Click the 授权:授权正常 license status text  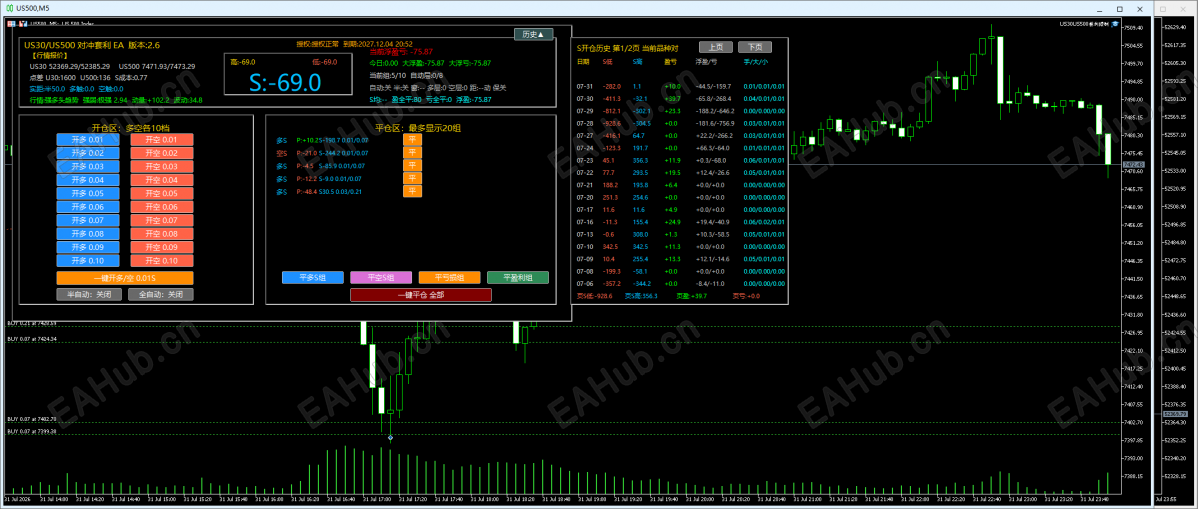pos(318,44)
